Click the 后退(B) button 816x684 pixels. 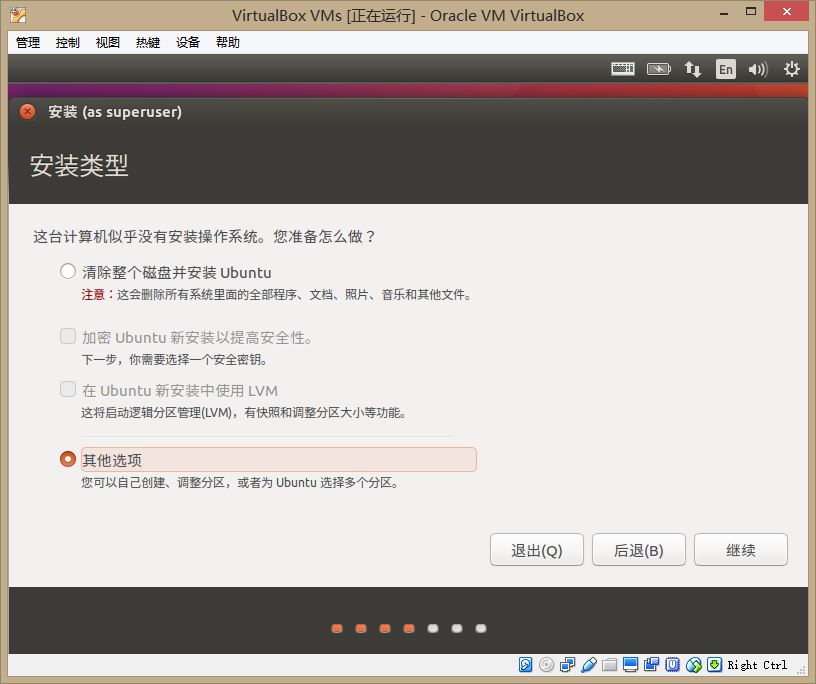[x=639, y=550]
